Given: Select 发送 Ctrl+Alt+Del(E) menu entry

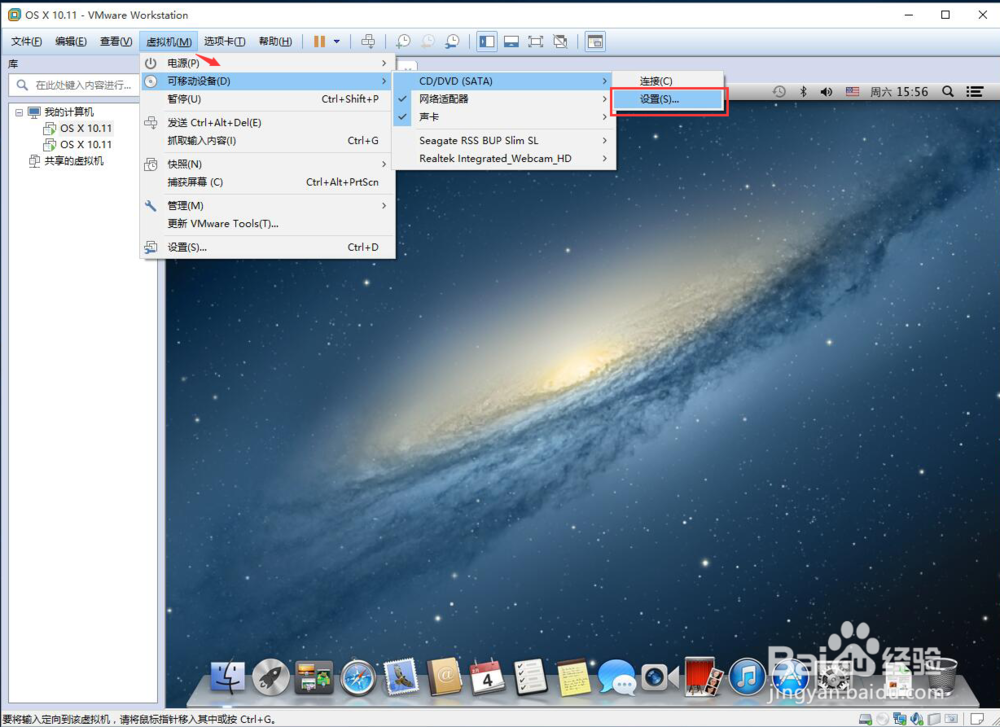Looking at the screenshot, I should pyautogui.click(x=267, y=122).
